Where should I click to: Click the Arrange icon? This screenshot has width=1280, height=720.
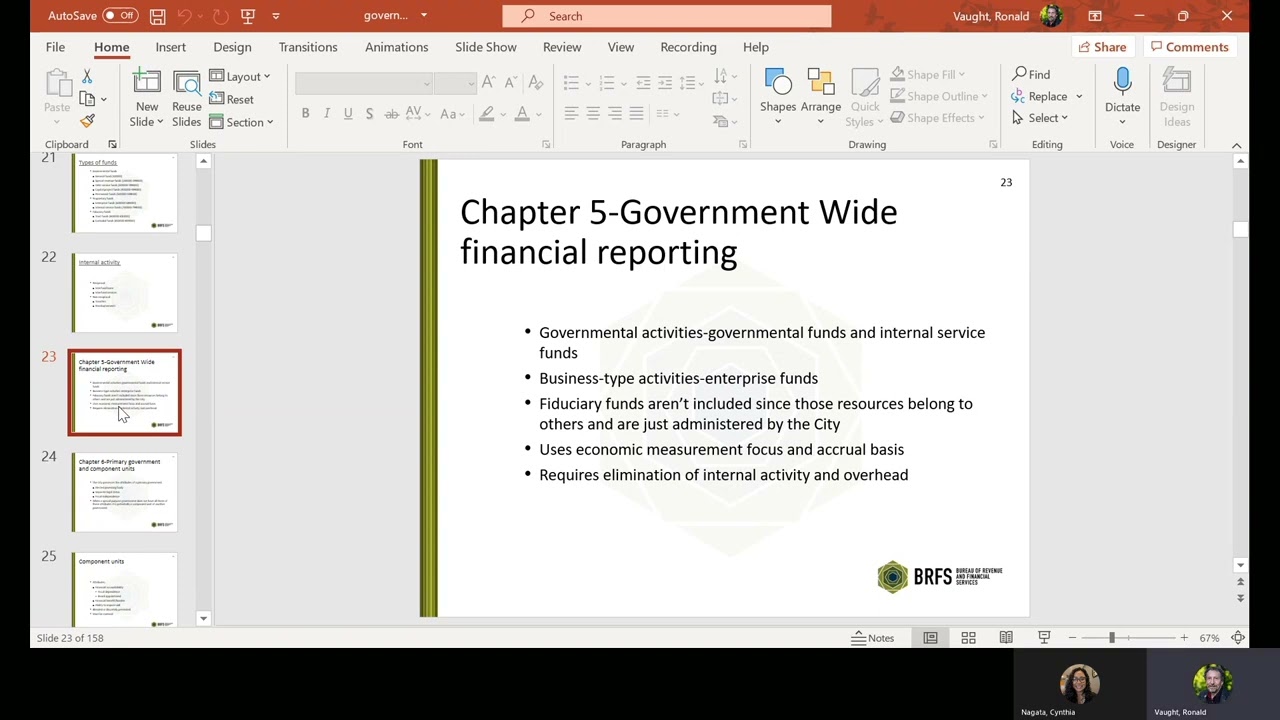click(820, 84)
